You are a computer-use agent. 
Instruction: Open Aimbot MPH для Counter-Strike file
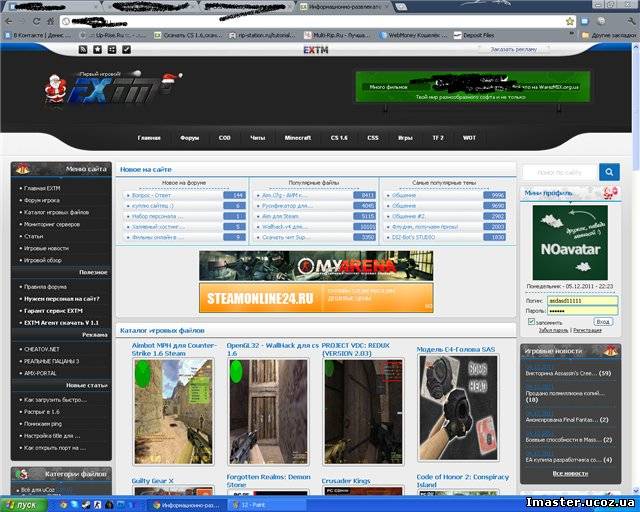[174, 349]
